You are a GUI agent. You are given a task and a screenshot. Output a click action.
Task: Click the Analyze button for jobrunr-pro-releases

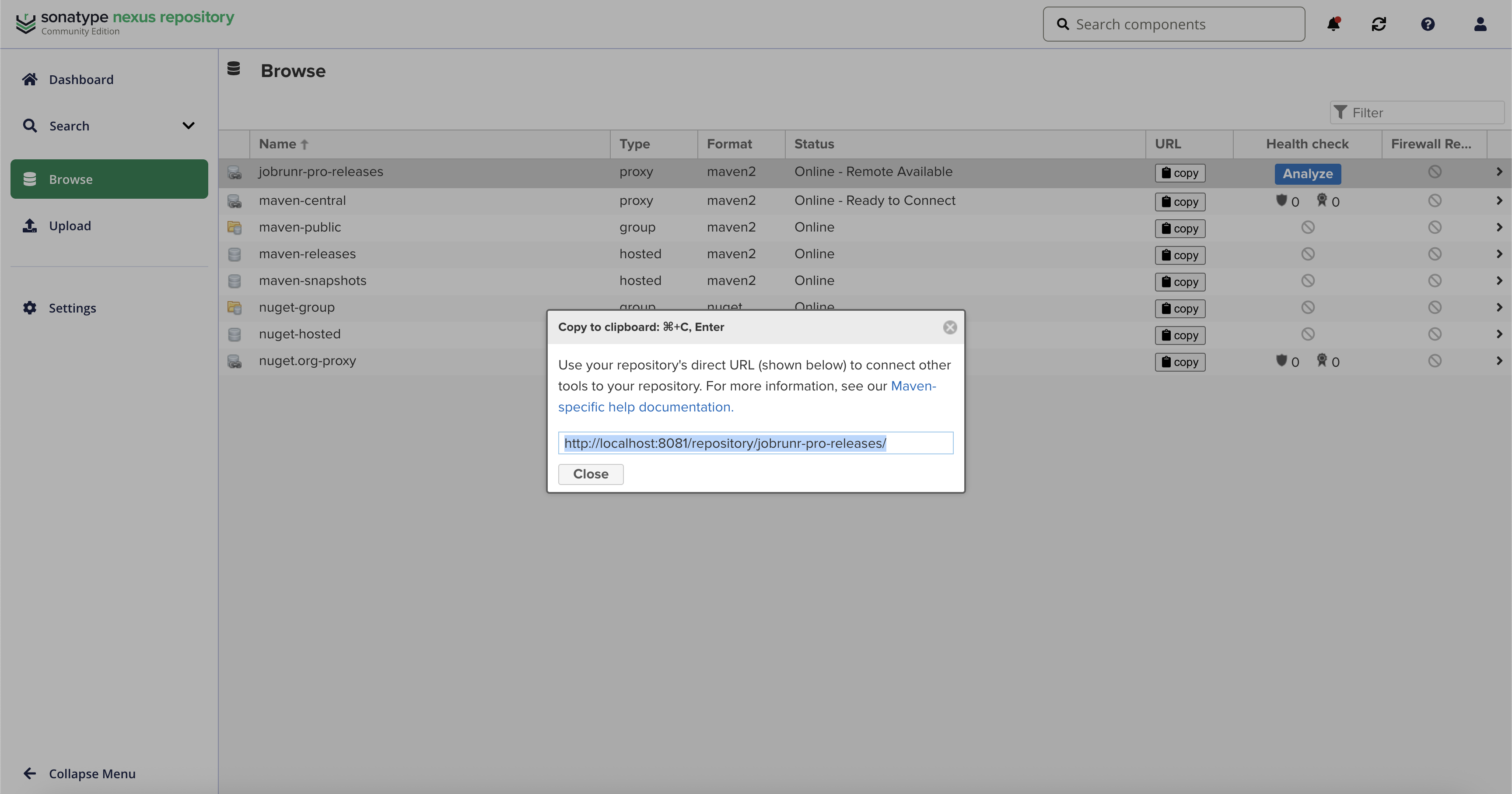pyautogui.click(x=1307, y=174)
